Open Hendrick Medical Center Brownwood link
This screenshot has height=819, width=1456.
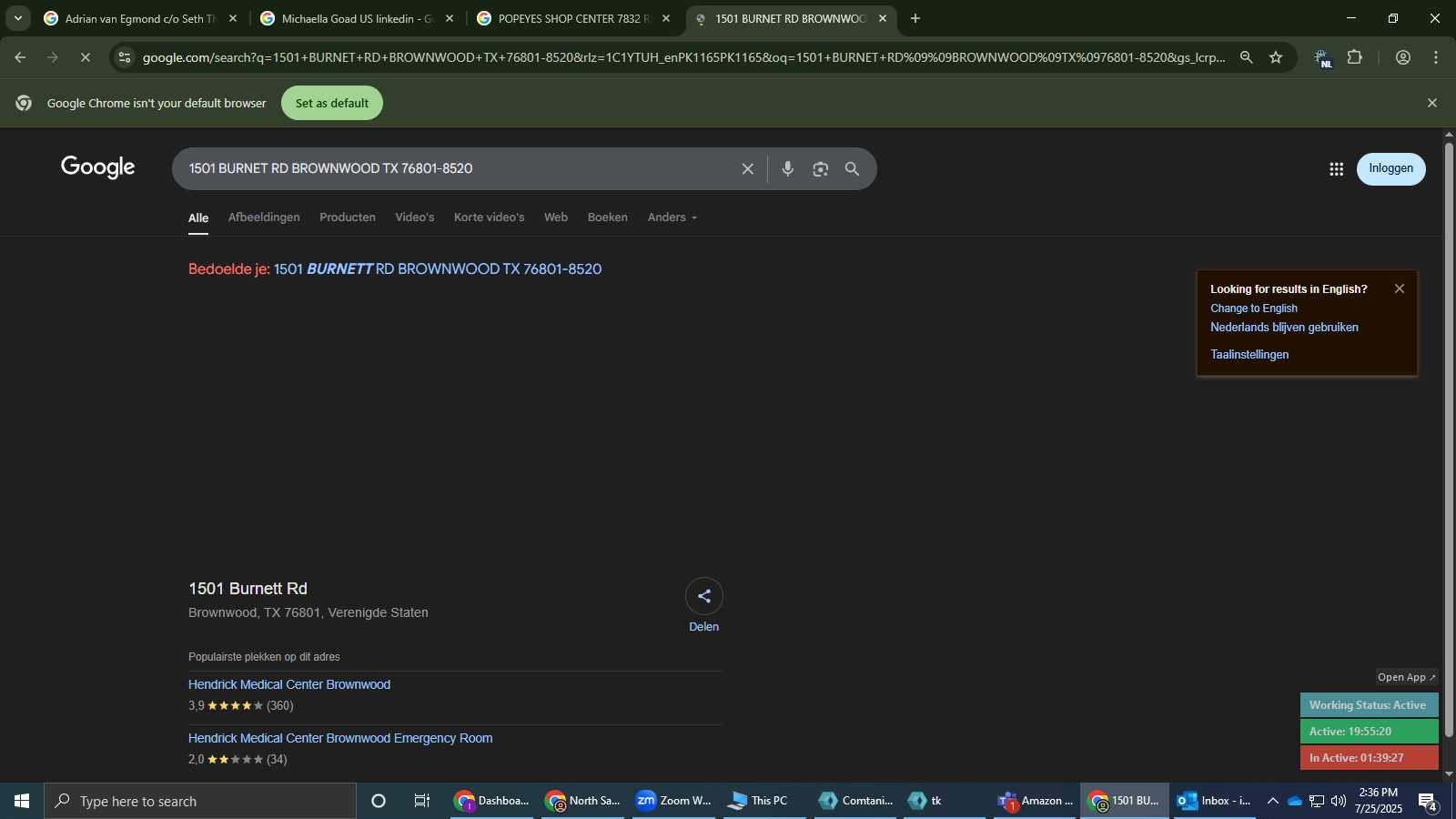289,684
